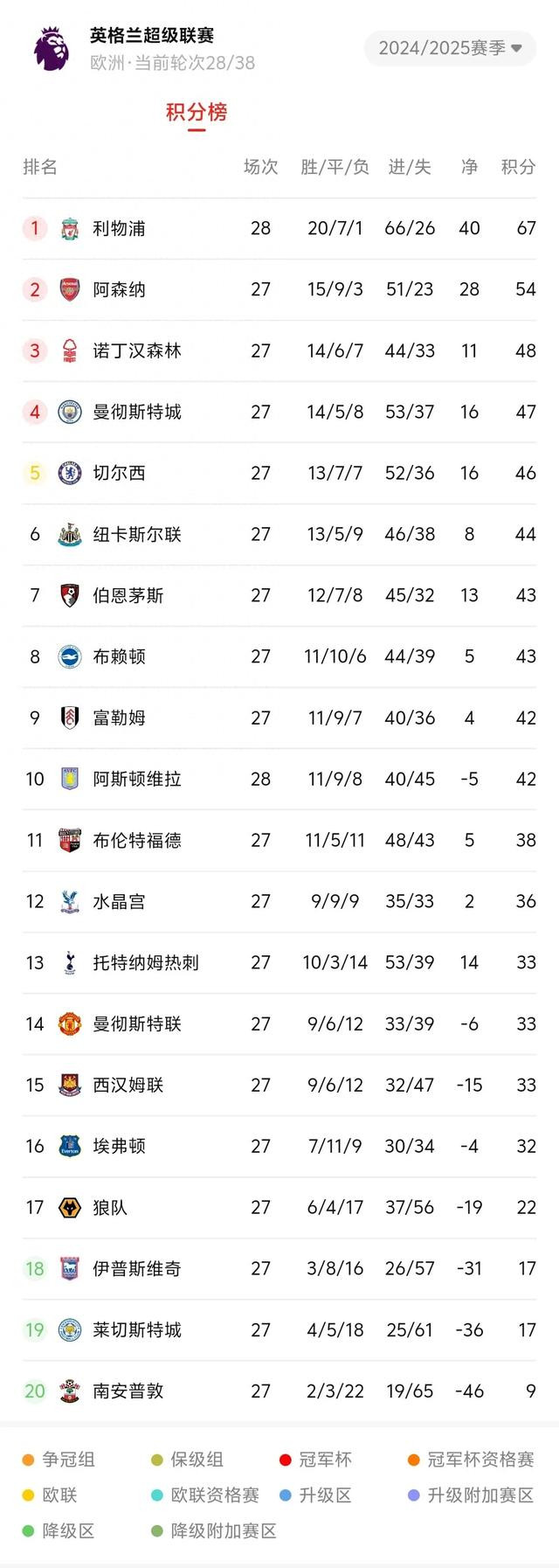Viewport: 559px width, 1568px height.
Task: Click the Manchester United crest
Action: tap(70, 1024)
